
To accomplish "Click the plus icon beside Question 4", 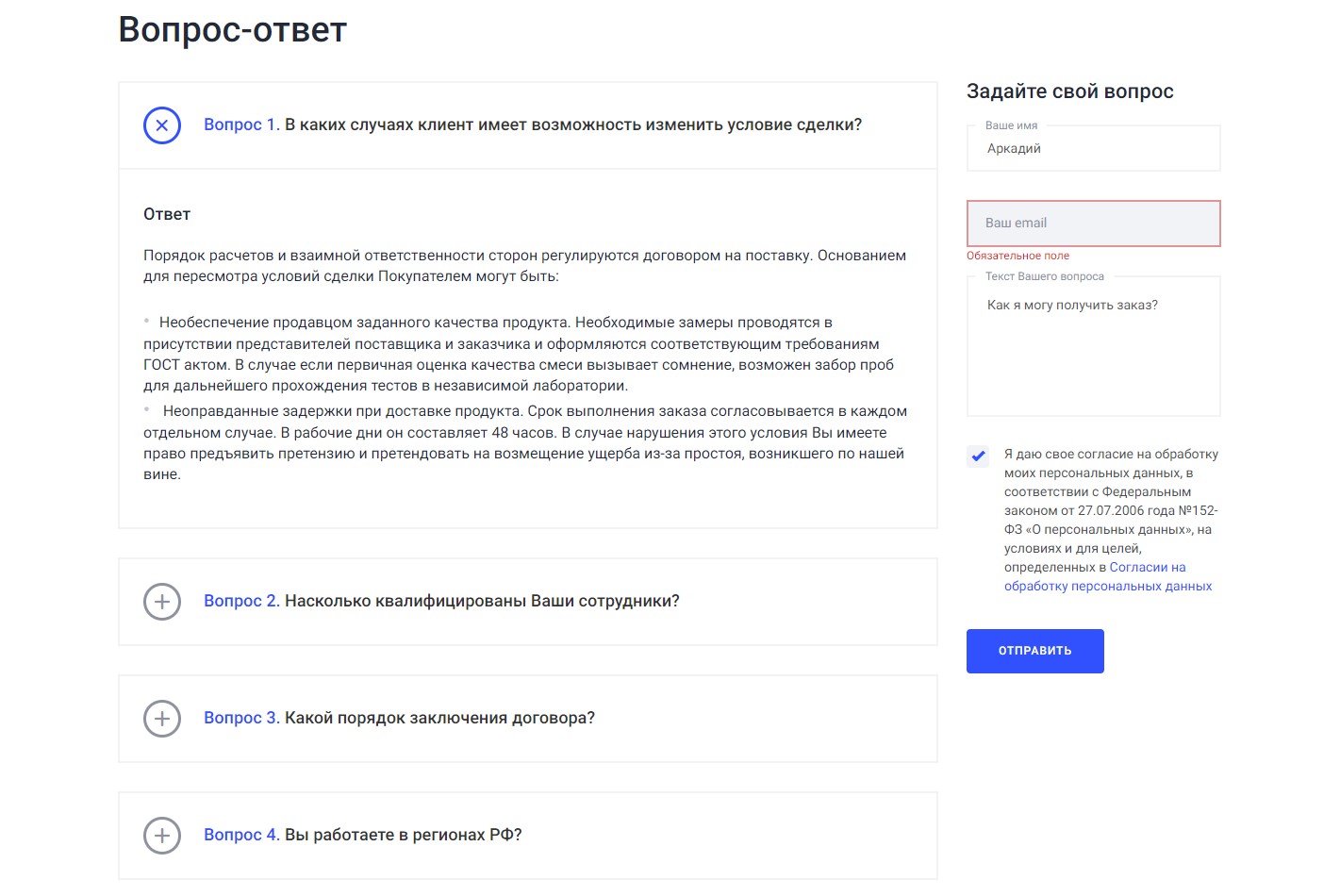I will [162, 836].
